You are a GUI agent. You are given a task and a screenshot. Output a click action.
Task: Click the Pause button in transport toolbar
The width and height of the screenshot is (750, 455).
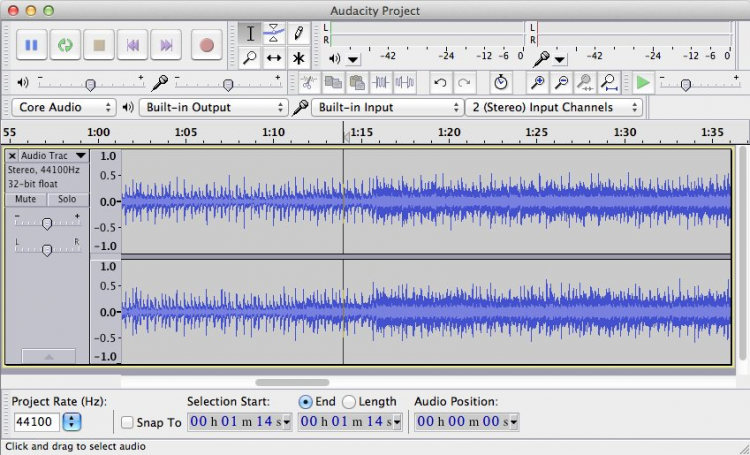(x=31, y=45)
